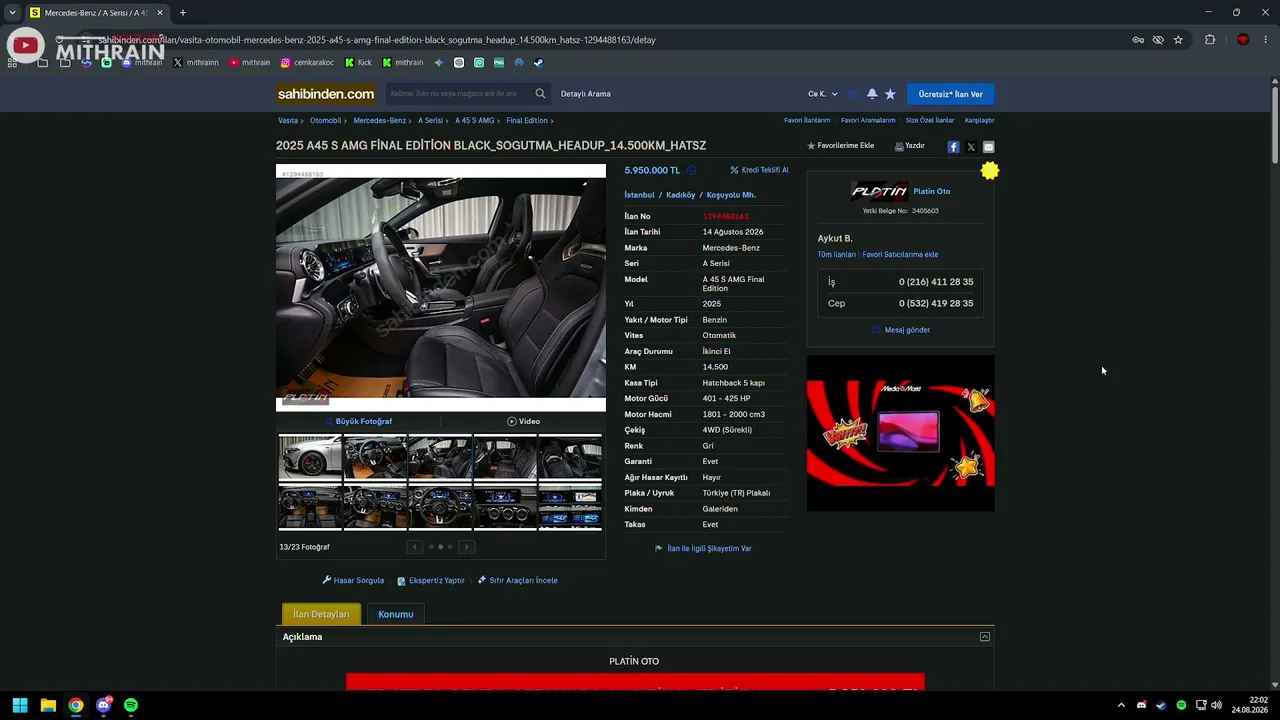
Task: Click Favorilerime Ekle
Action: pyautogui.click(x=841, y=146)
